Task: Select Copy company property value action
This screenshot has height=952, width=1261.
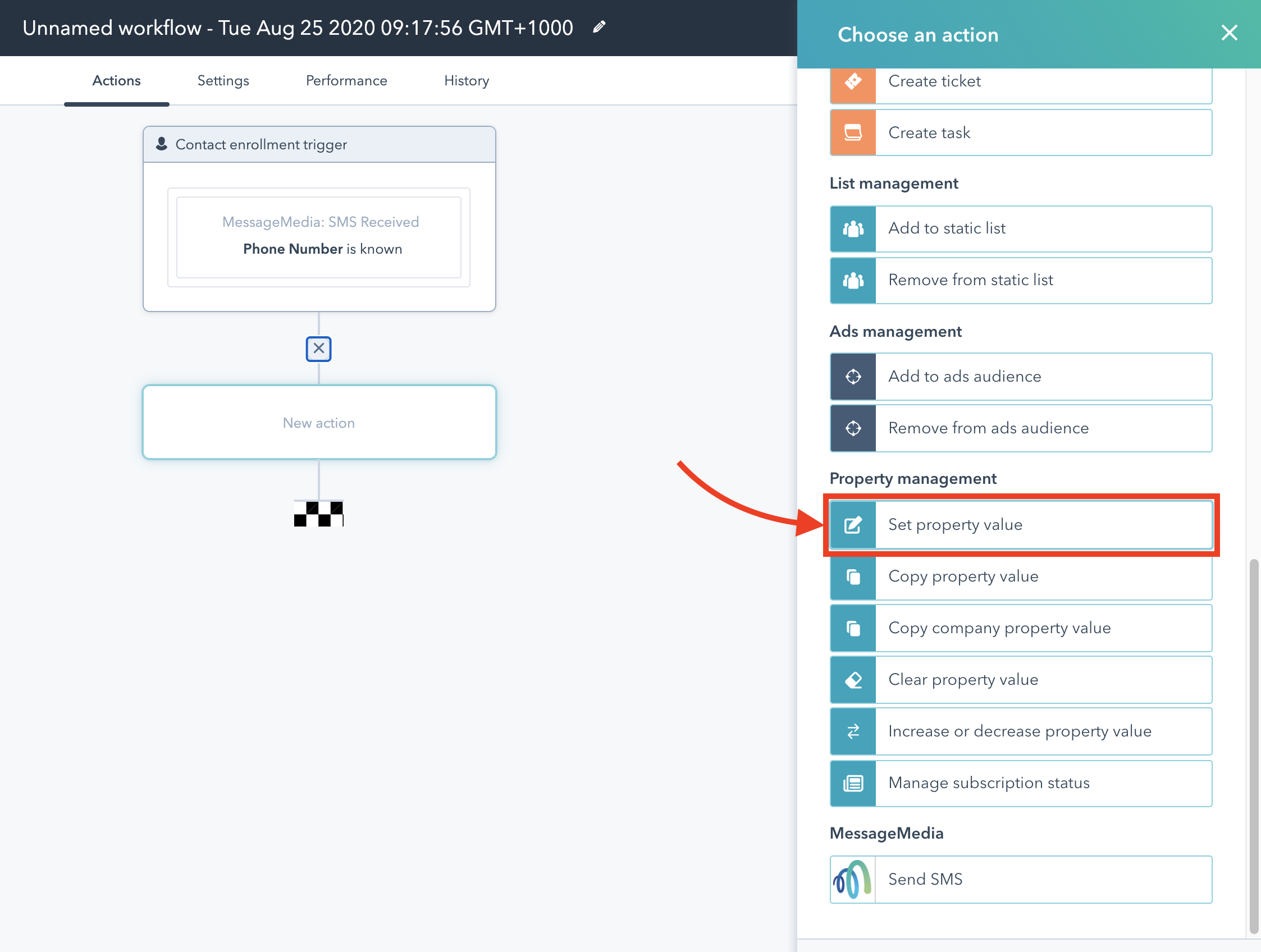Action: 1042,628
